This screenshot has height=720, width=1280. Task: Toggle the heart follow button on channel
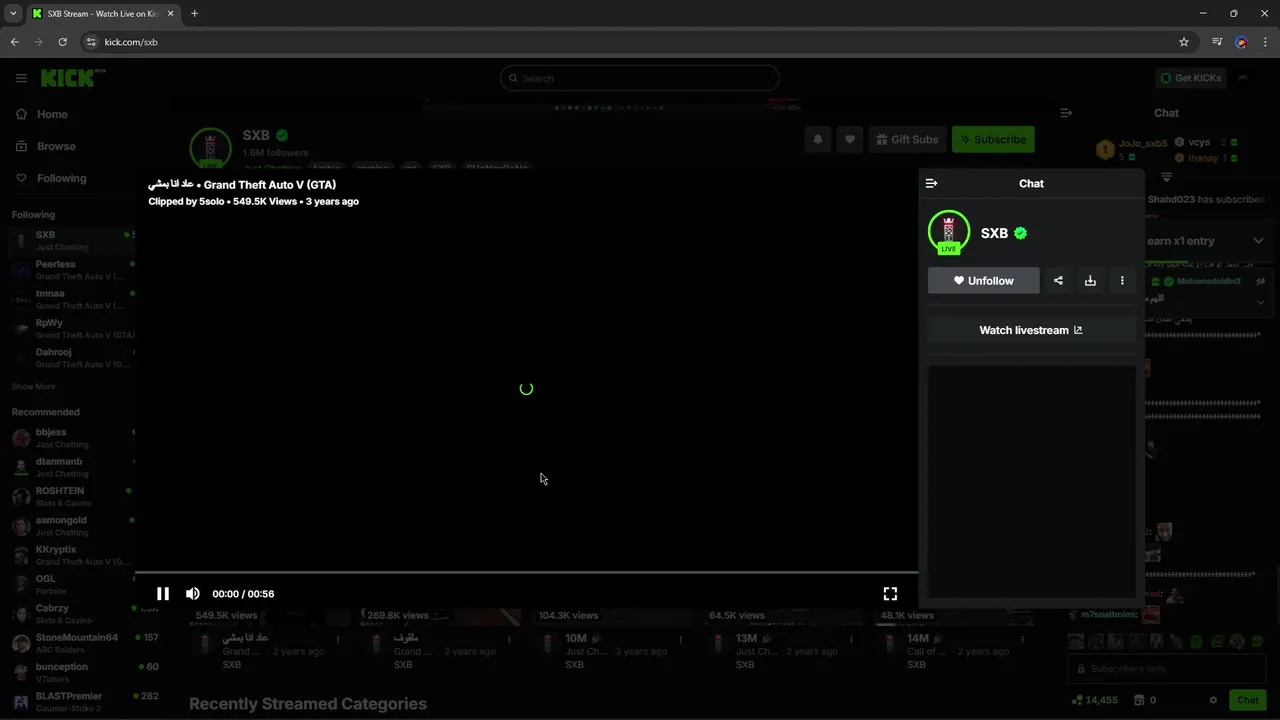[850, 140]
